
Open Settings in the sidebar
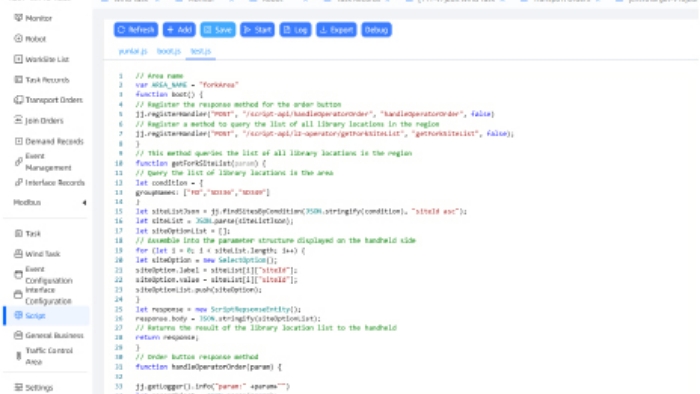pos(39,388)
